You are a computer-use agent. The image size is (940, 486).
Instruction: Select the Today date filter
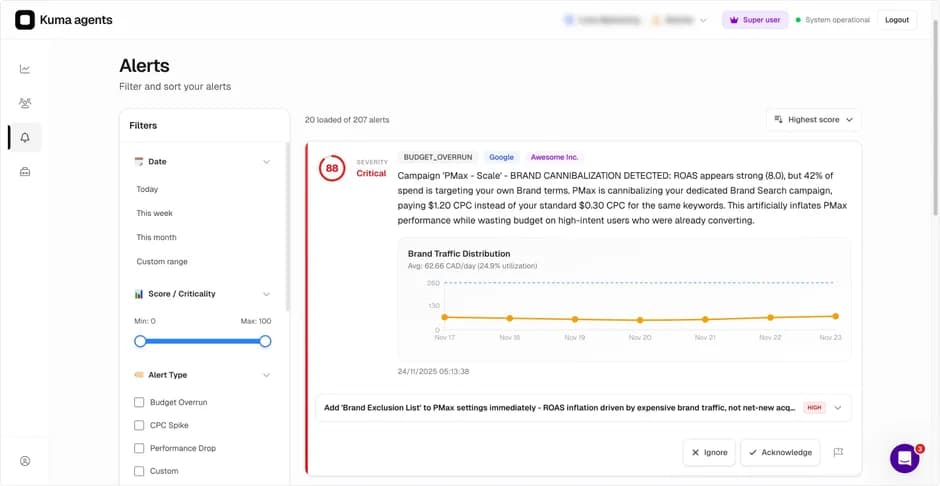click(x=147, y=189)
